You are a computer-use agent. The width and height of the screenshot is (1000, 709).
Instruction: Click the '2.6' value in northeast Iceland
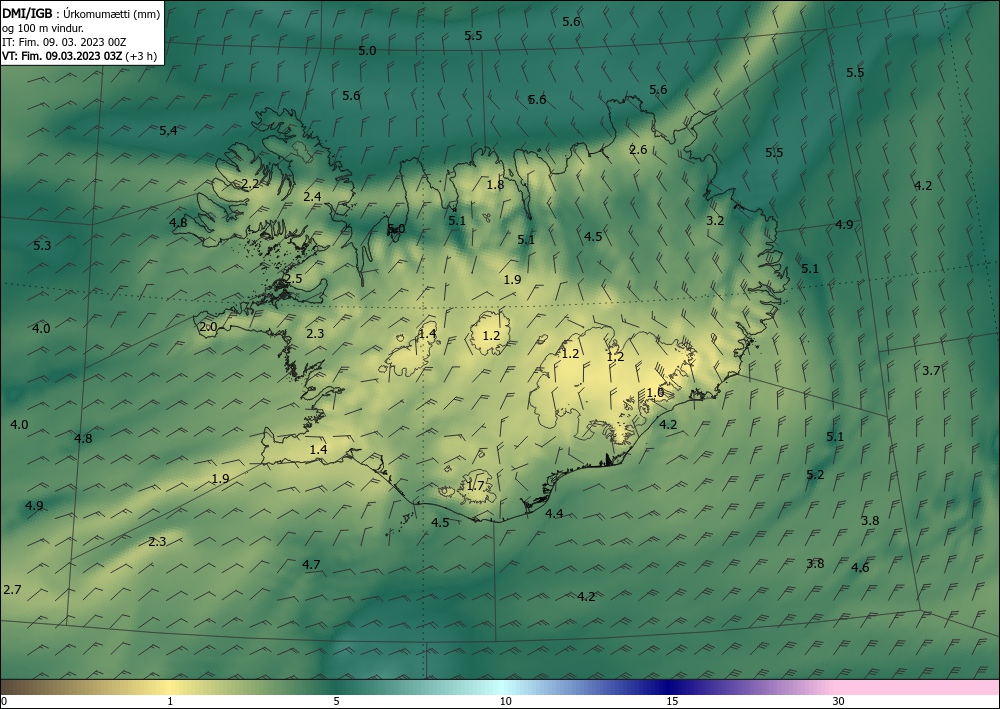pyautogui.click(x=638, y=150)
